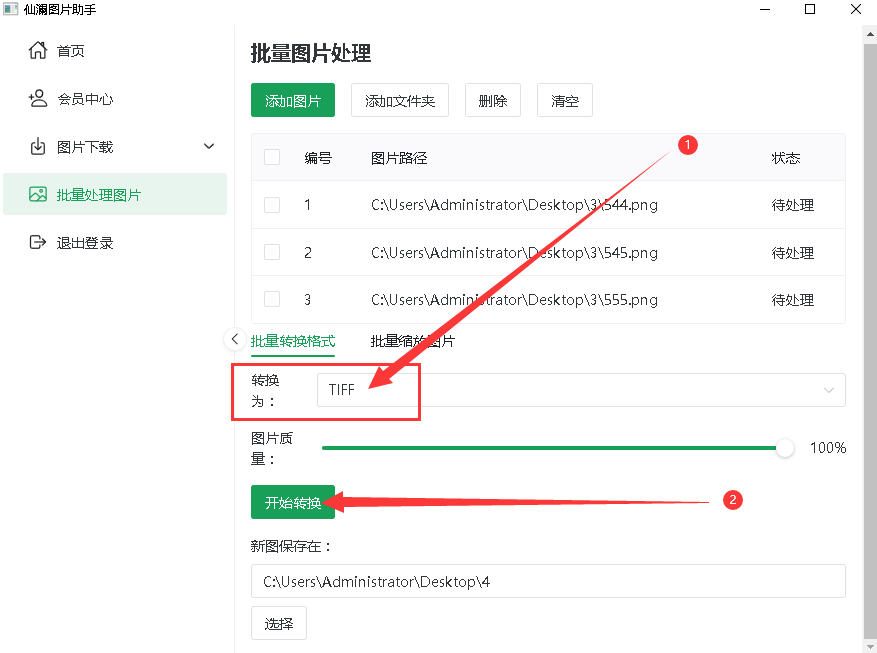Check the box for row 3 (555.png)

(x=272, y=299)
